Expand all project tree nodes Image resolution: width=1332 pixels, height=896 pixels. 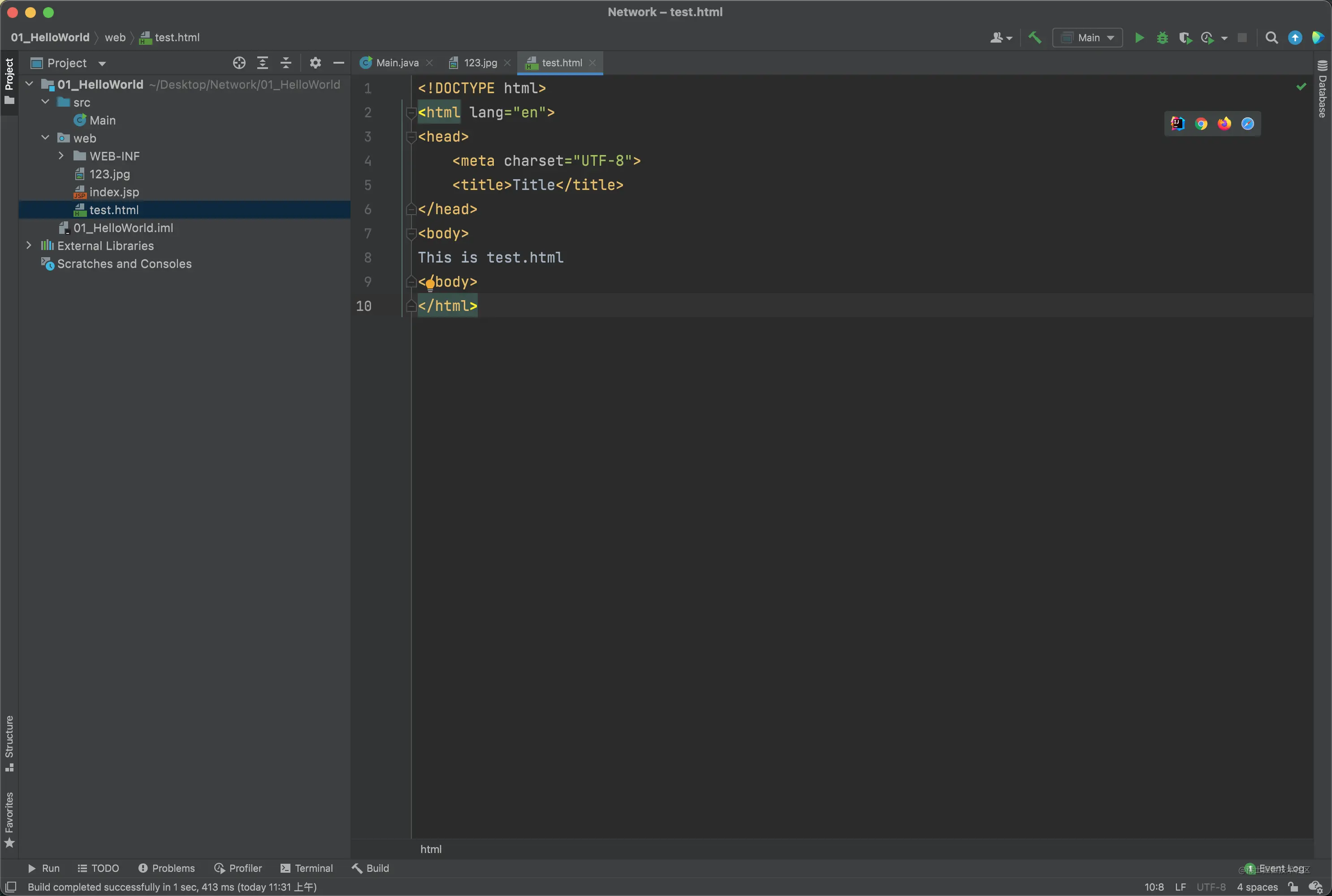(262, 63)
